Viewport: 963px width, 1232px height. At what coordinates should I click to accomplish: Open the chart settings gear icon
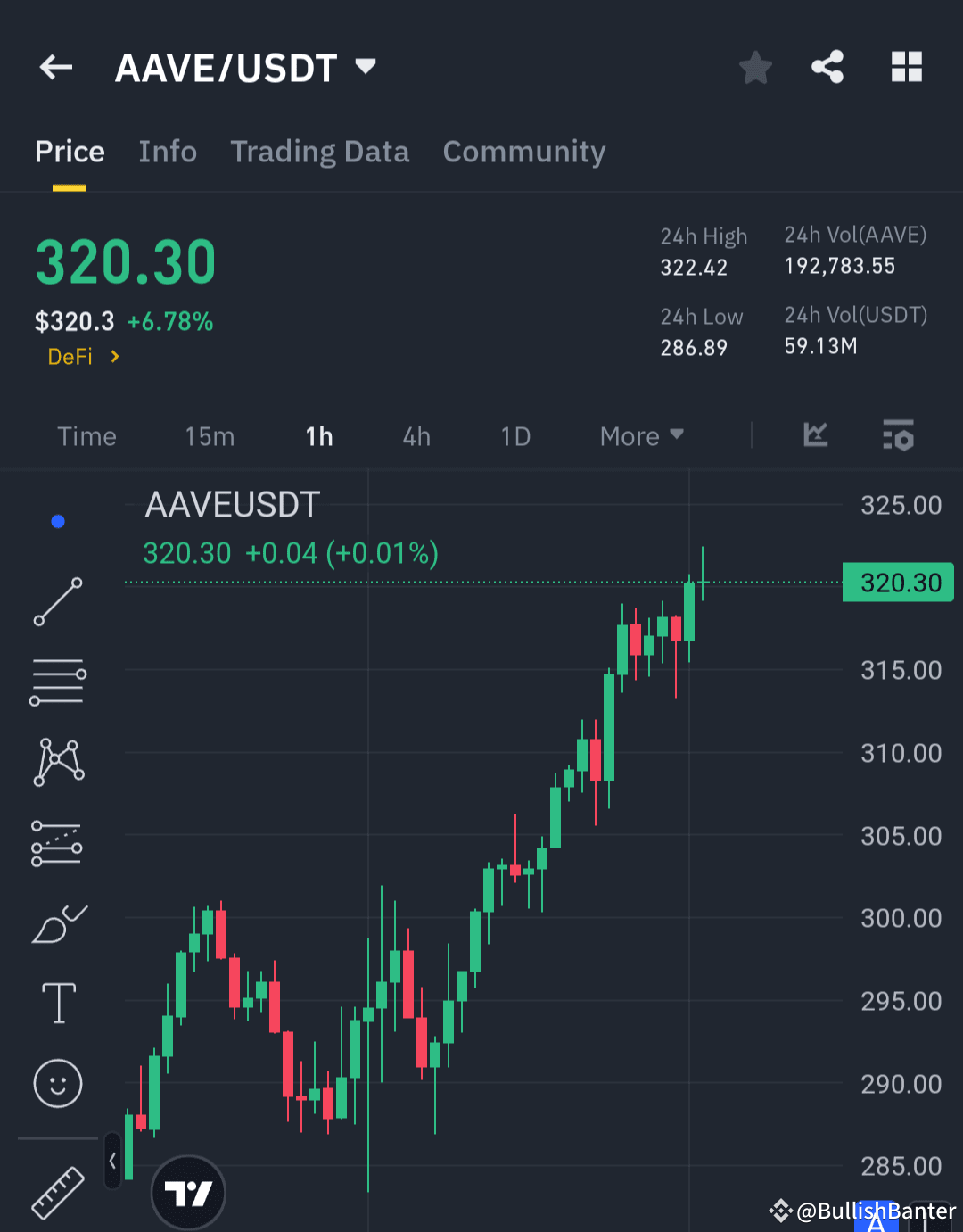point(898,436)
